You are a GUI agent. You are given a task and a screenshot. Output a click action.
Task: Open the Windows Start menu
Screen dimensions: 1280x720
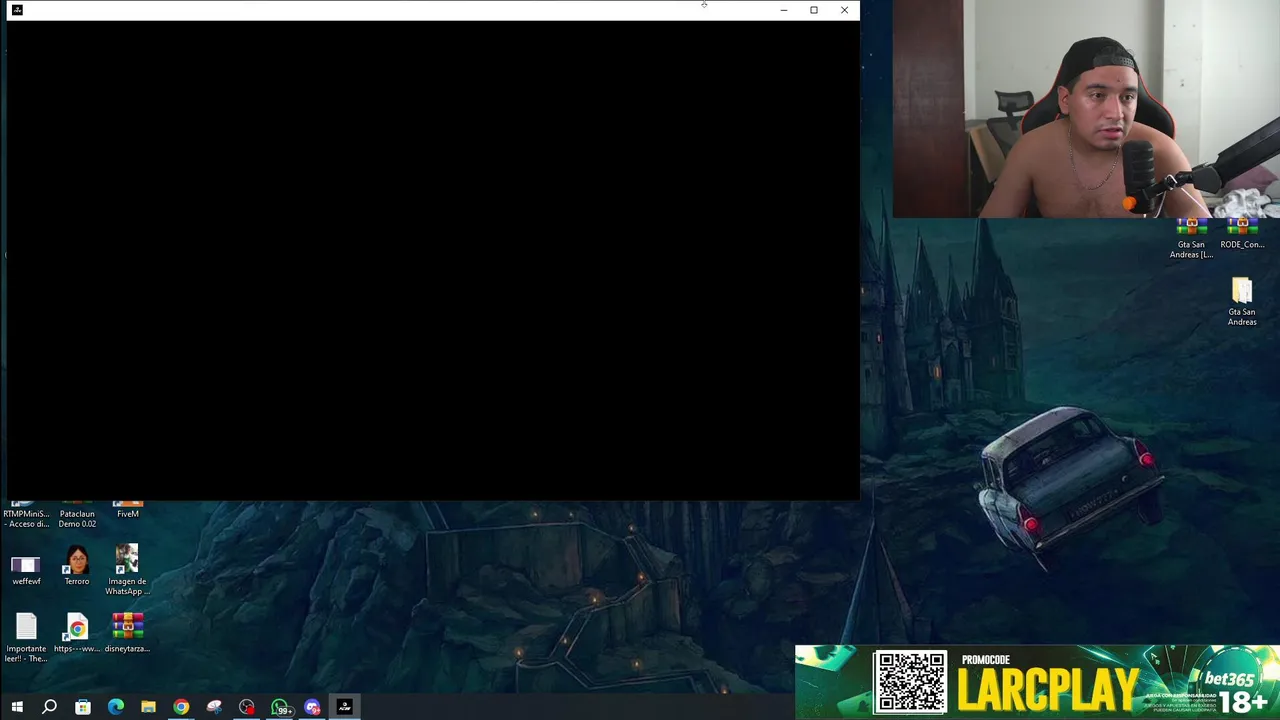point(17,707)
